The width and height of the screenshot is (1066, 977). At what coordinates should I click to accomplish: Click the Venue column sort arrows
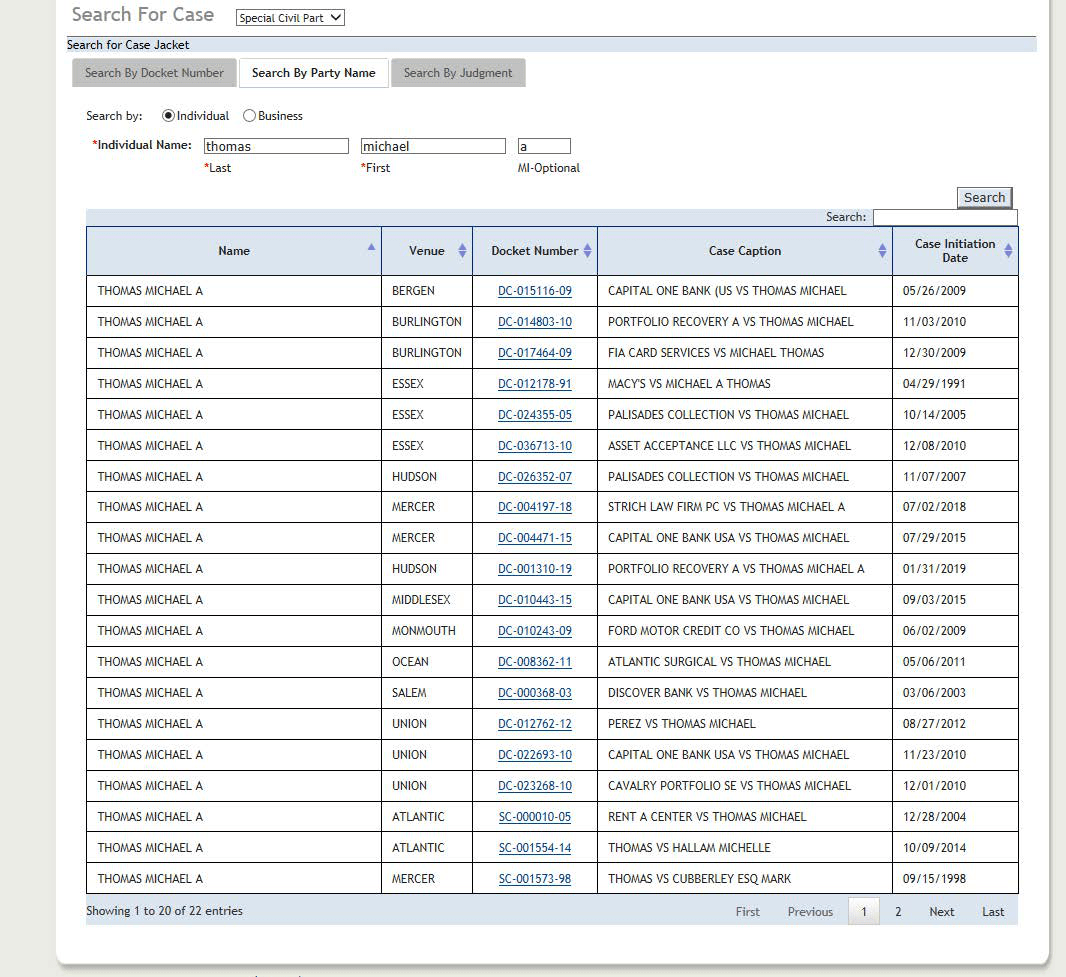(462, 251)
